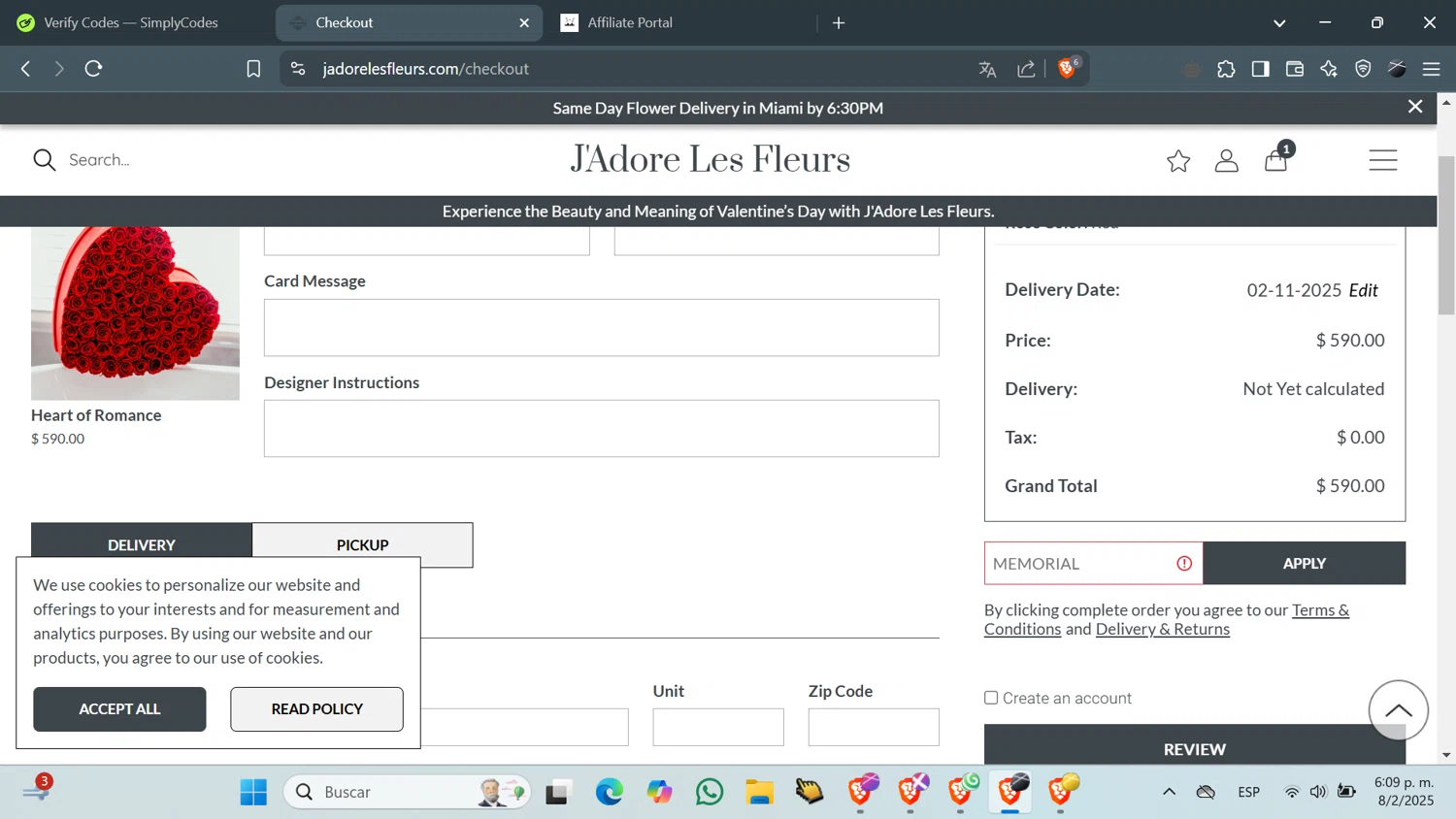1456x819 pixels.
Task: Click the scroll-to-top arrow circle
Action: (x=1399, y=710)
